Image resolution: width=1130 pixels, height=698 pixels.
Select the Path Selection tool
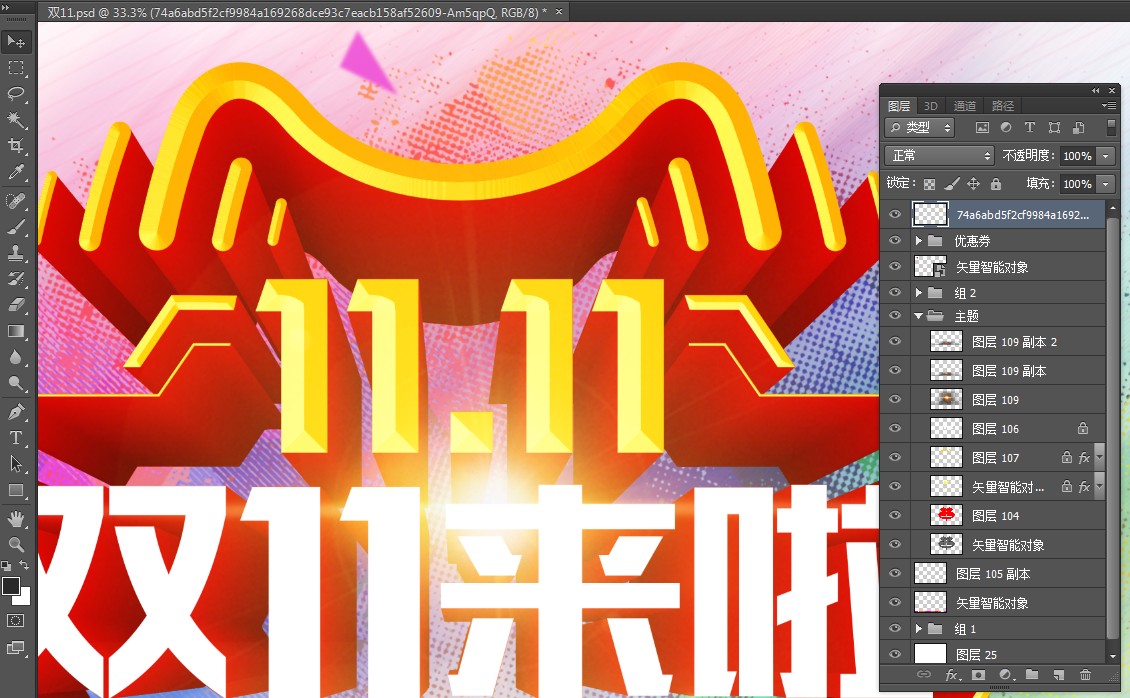(x=16, y=465)
